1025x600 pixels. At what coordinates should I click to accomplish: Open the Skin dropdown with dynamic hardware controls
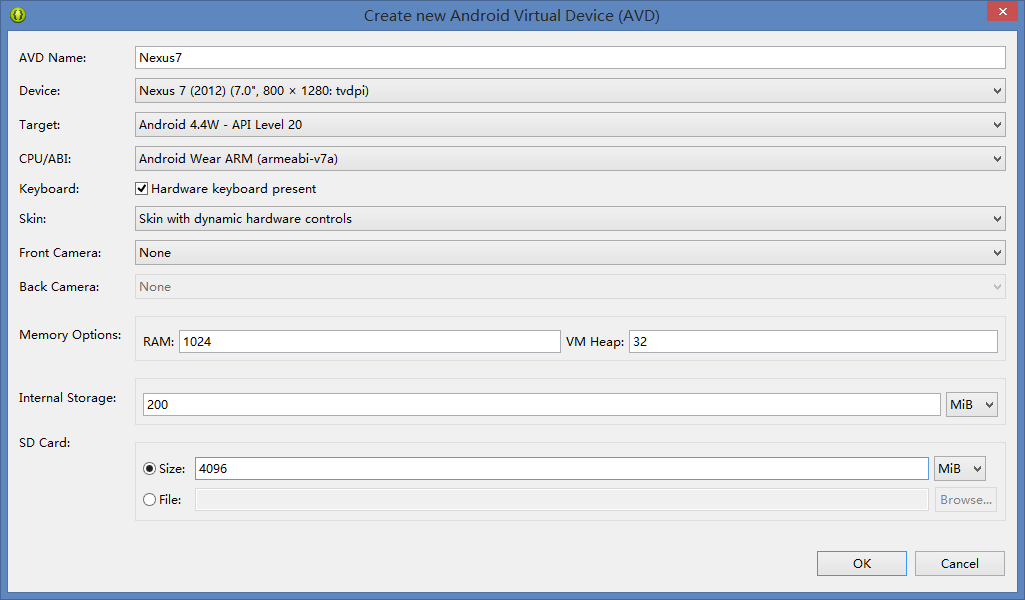570,219
